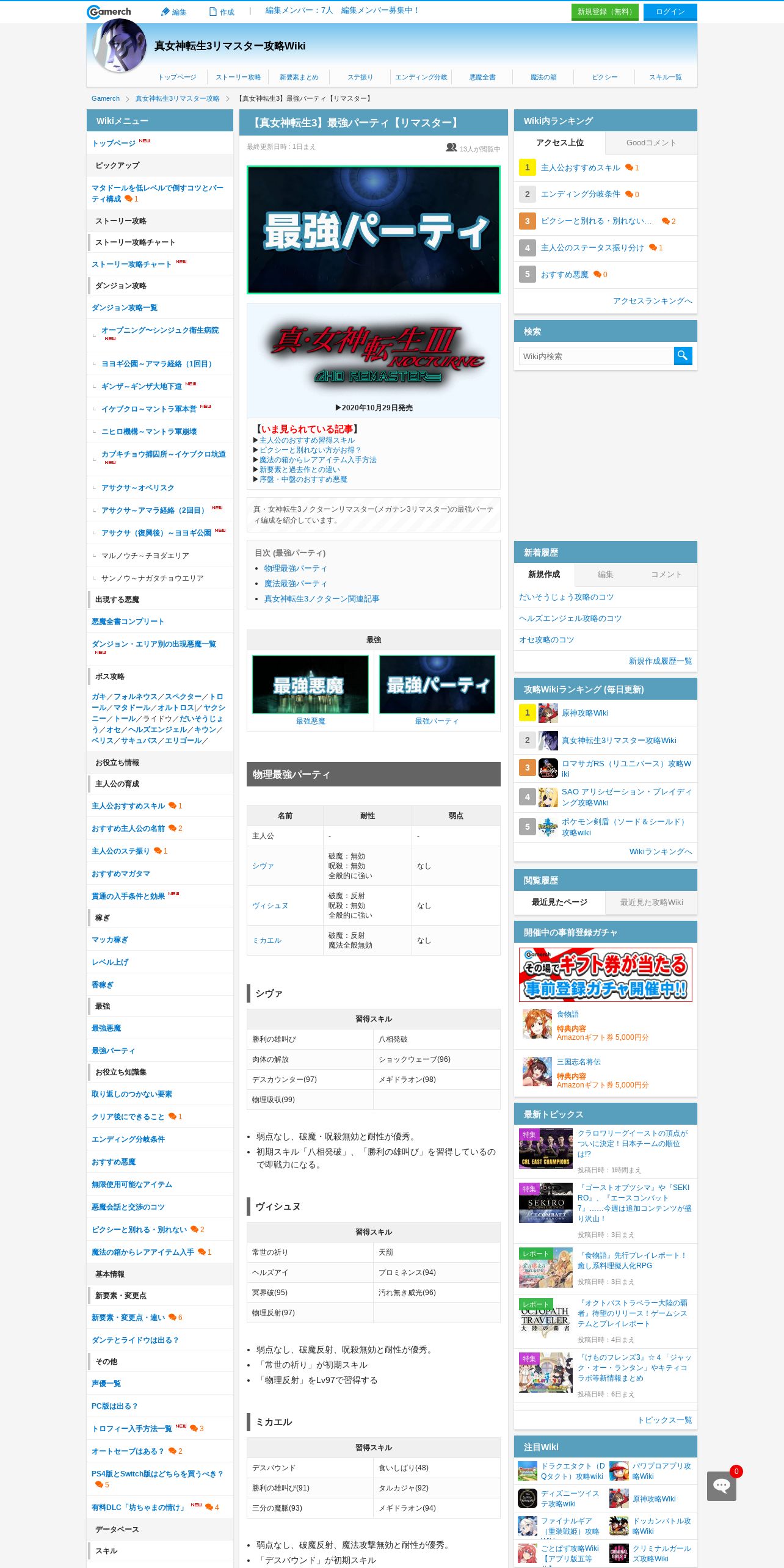Click SEKIRO topic thumbnail
This screenshot has height=1568, width=784.
pos(546,1203)
